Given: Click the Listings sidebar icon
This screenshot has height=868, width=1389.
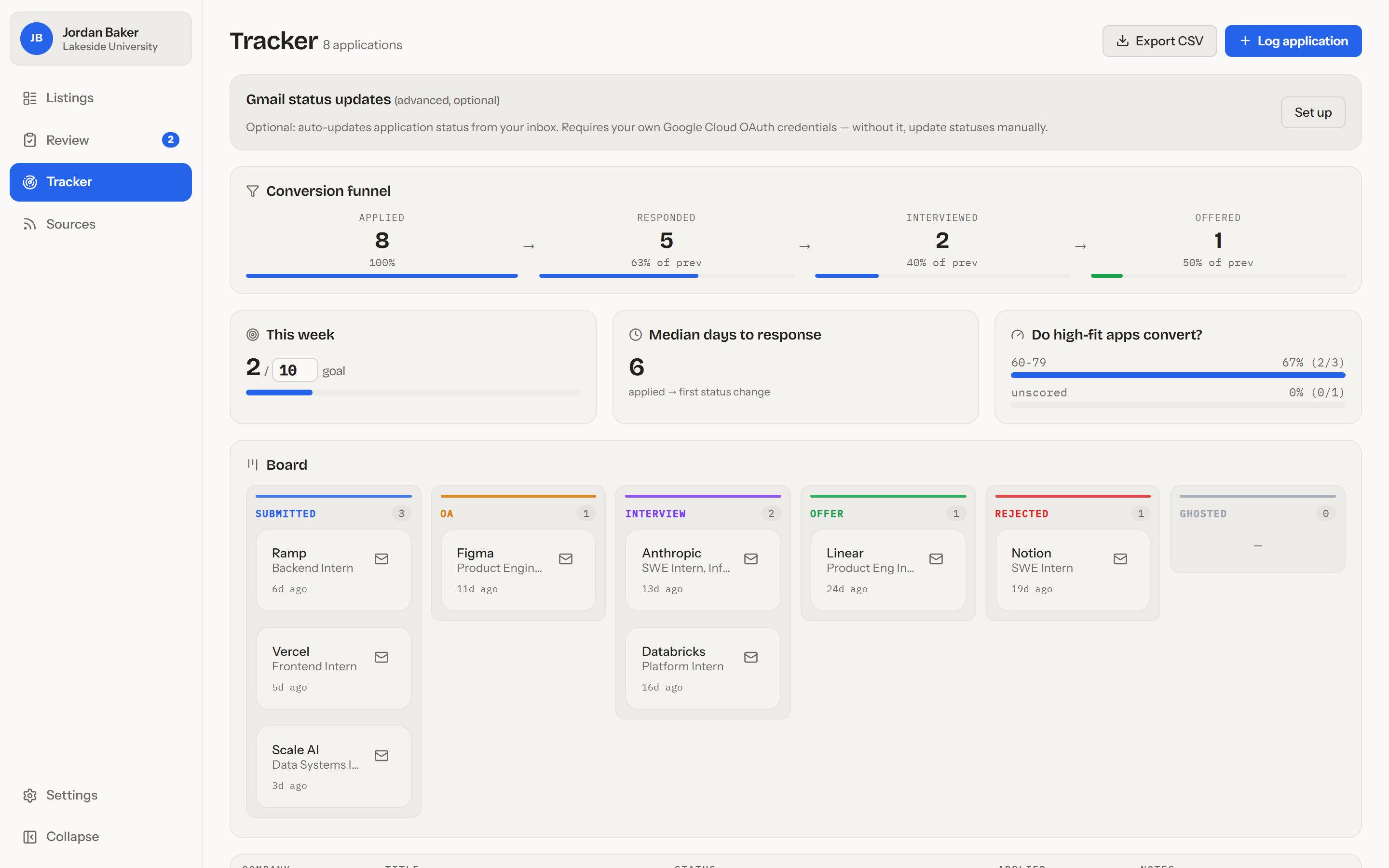Looking at the screenshot, I should [x=30, y=98].
